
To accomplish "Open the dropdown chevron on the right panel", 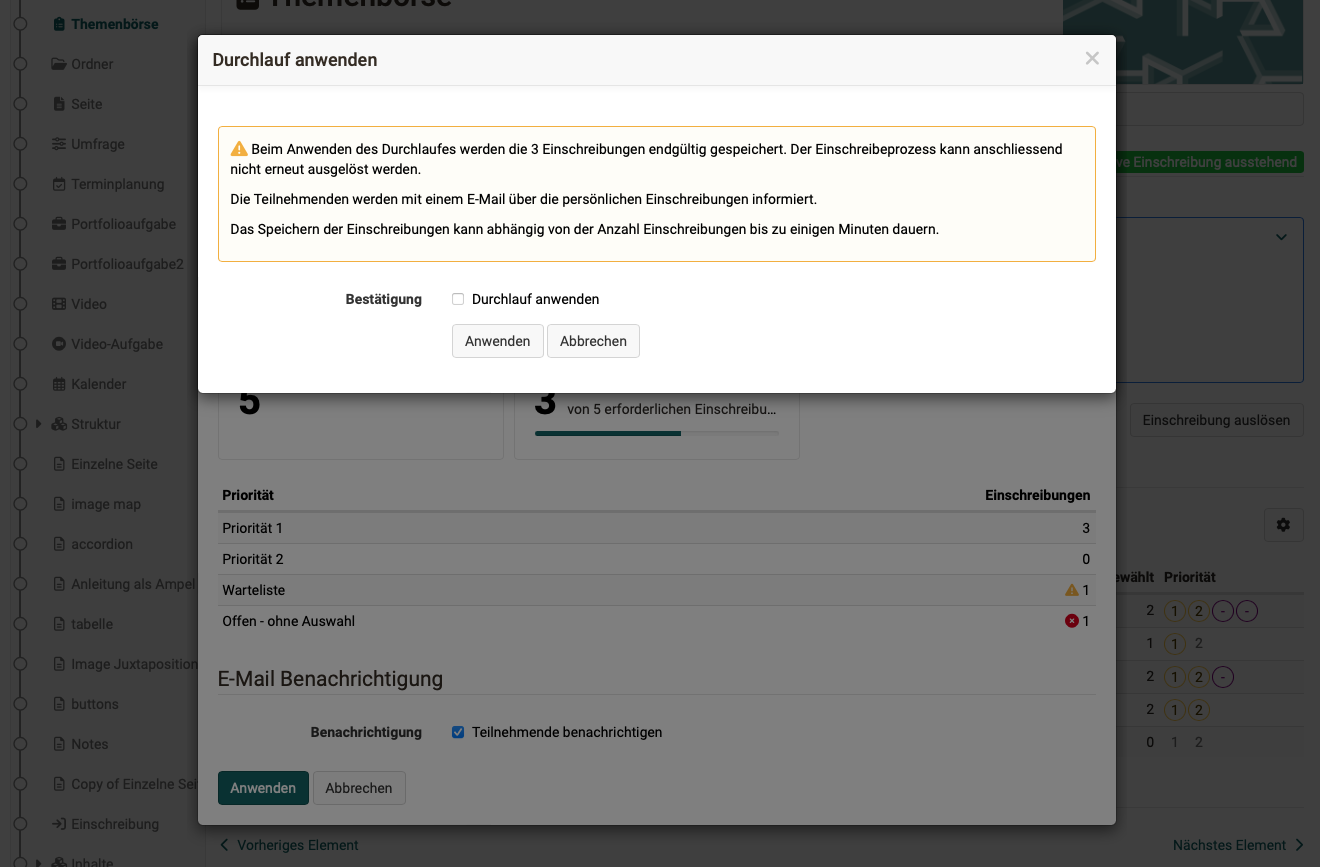I will click(1281, 237).
